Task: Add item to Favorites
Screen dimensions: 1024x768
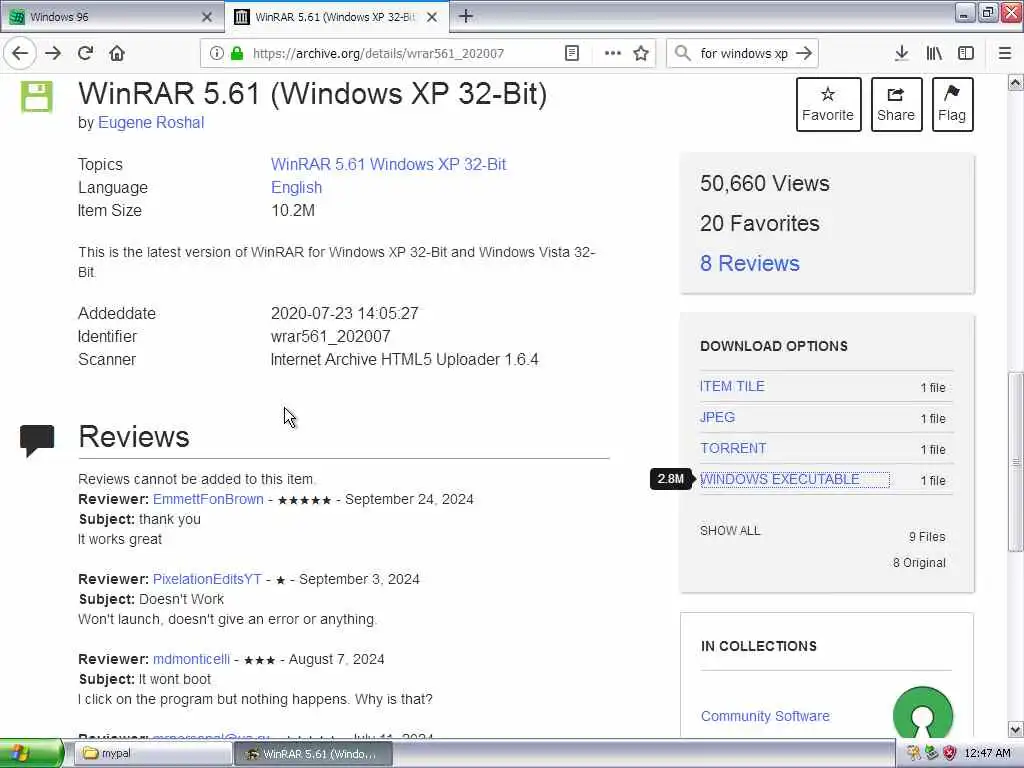Action: coord(828,104)
